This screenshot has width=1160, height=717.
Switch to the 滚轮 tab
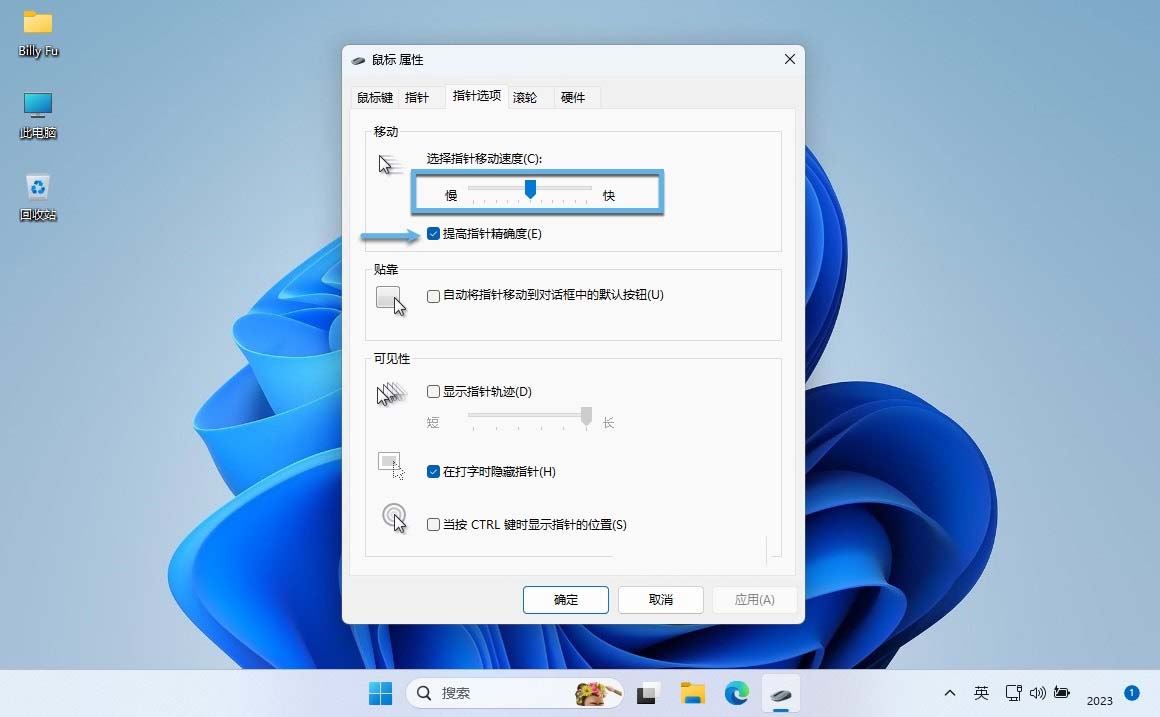[527, 97]
